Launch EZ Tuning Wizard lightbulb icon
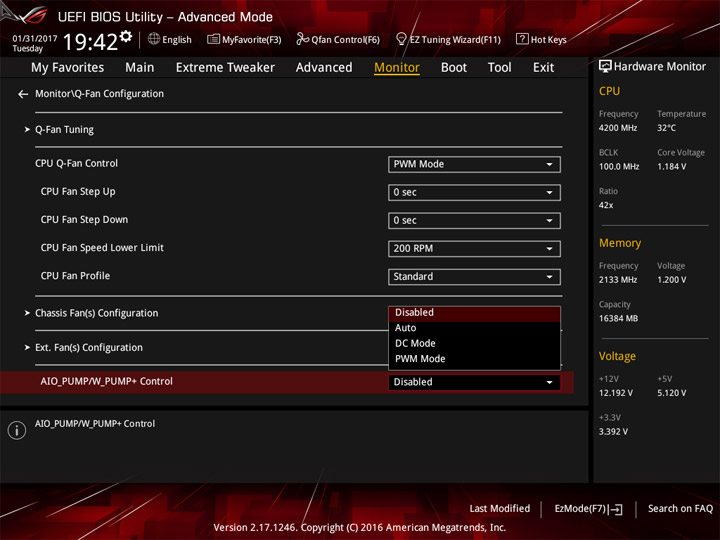The image size is (720, 540). point(401,39)
